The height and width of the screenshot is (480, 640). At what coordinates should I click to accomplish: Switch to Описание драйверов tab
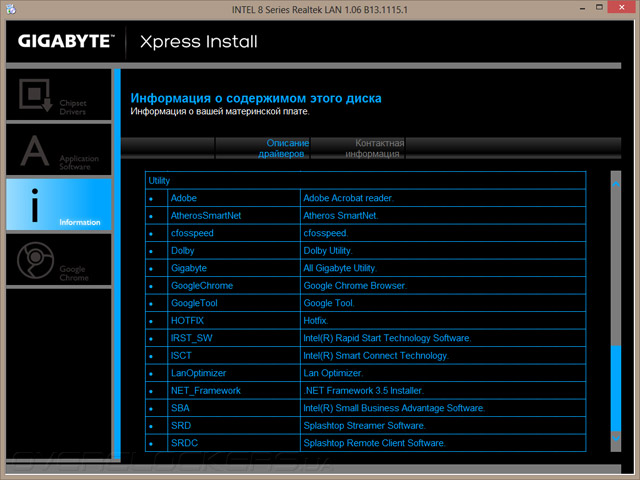[x=262, y=148]
